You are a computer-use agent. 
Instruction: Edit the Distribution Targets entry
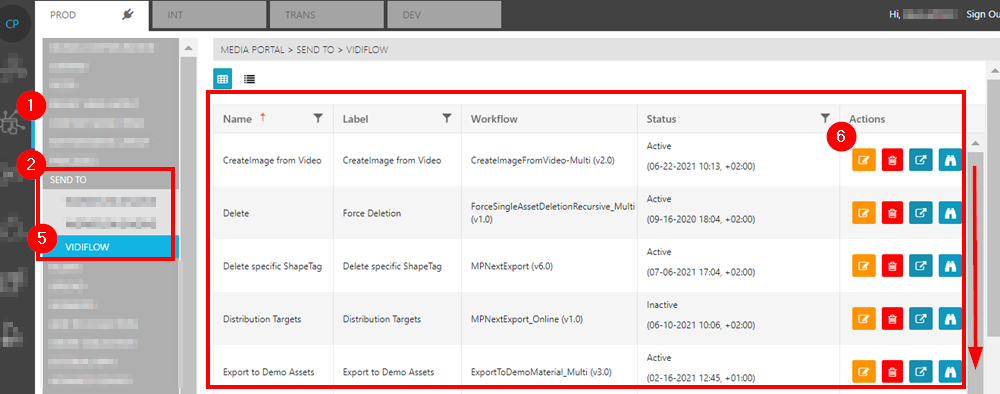pos(864,319)
